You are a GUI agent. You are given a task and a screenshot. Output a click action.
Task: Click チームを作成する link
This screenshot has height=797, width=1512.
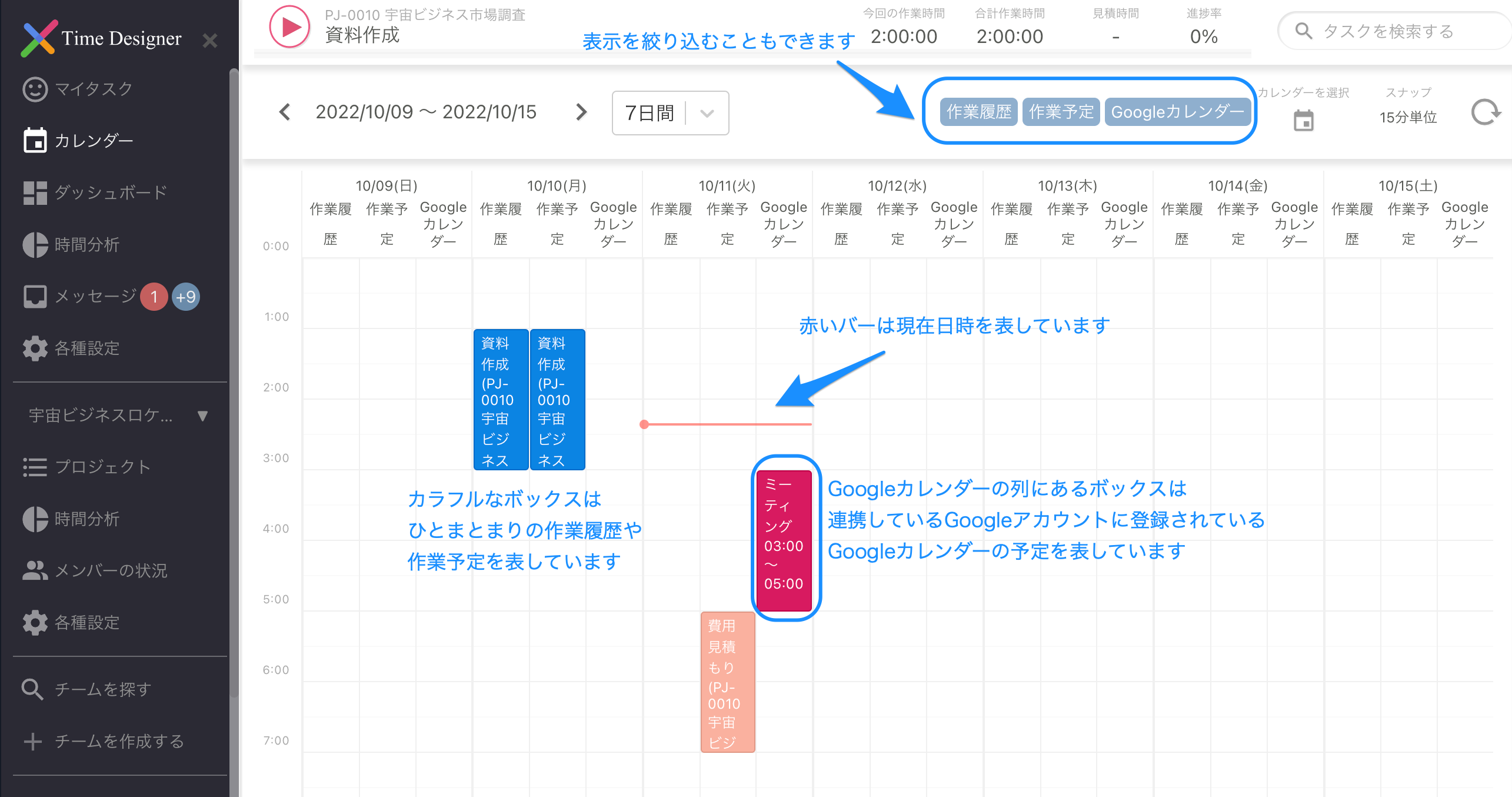pyautogui.click(x=119, y=741)
